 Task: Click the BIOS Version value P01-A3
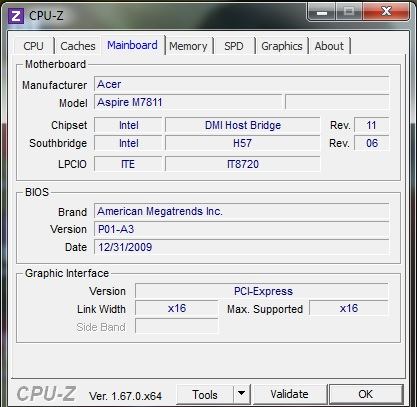coord(242,229)
